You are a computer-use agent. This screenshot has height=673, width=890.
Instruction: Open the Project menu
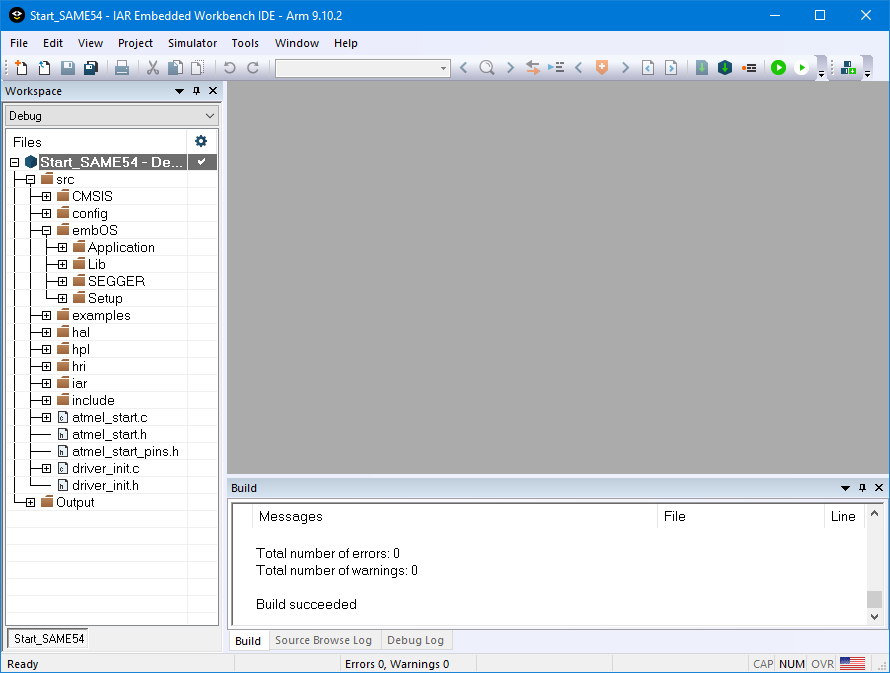[x=135, y=43]
